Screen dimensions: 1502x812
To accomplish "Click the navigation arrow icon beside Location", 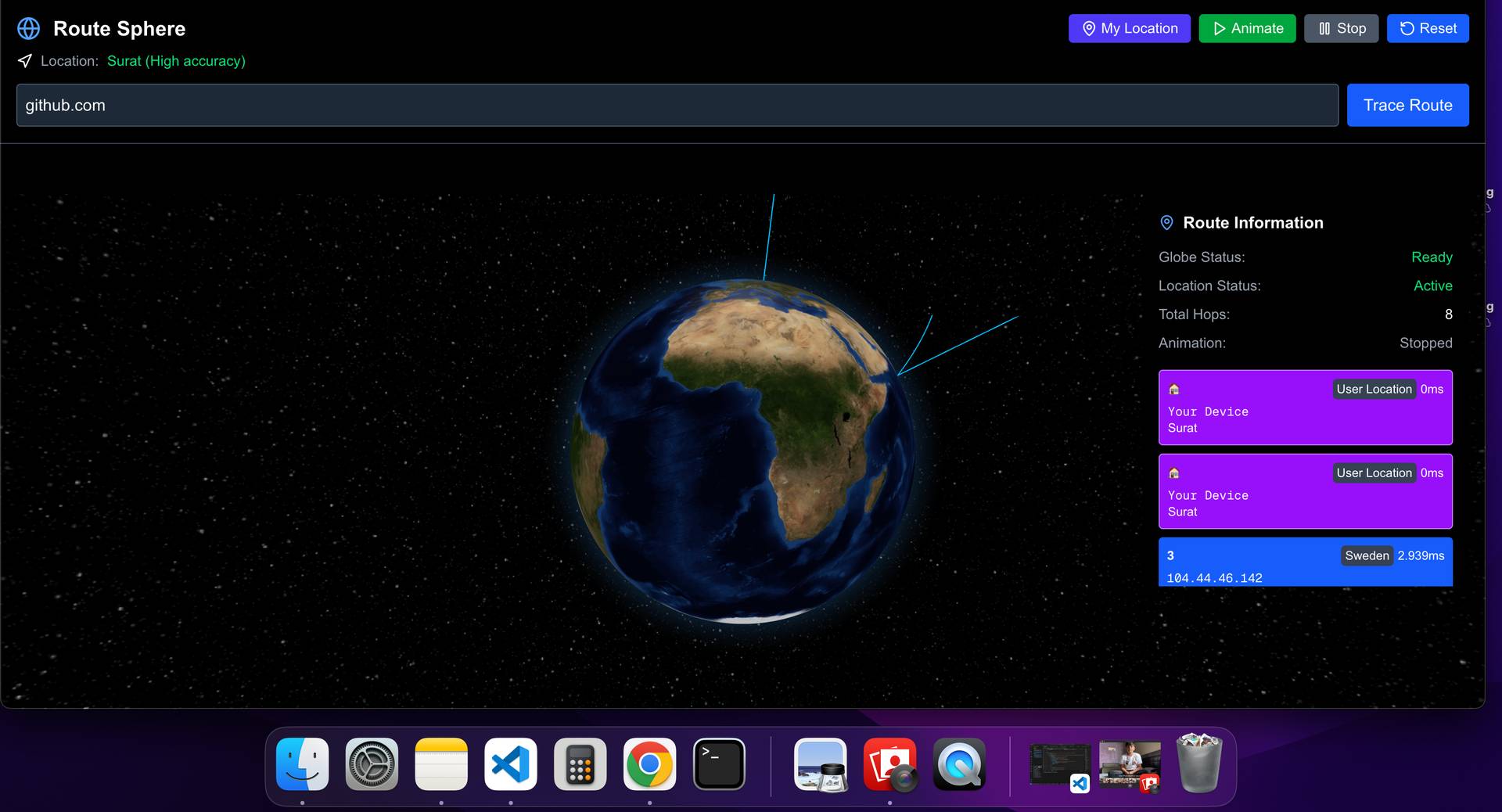I will (25, 60).
